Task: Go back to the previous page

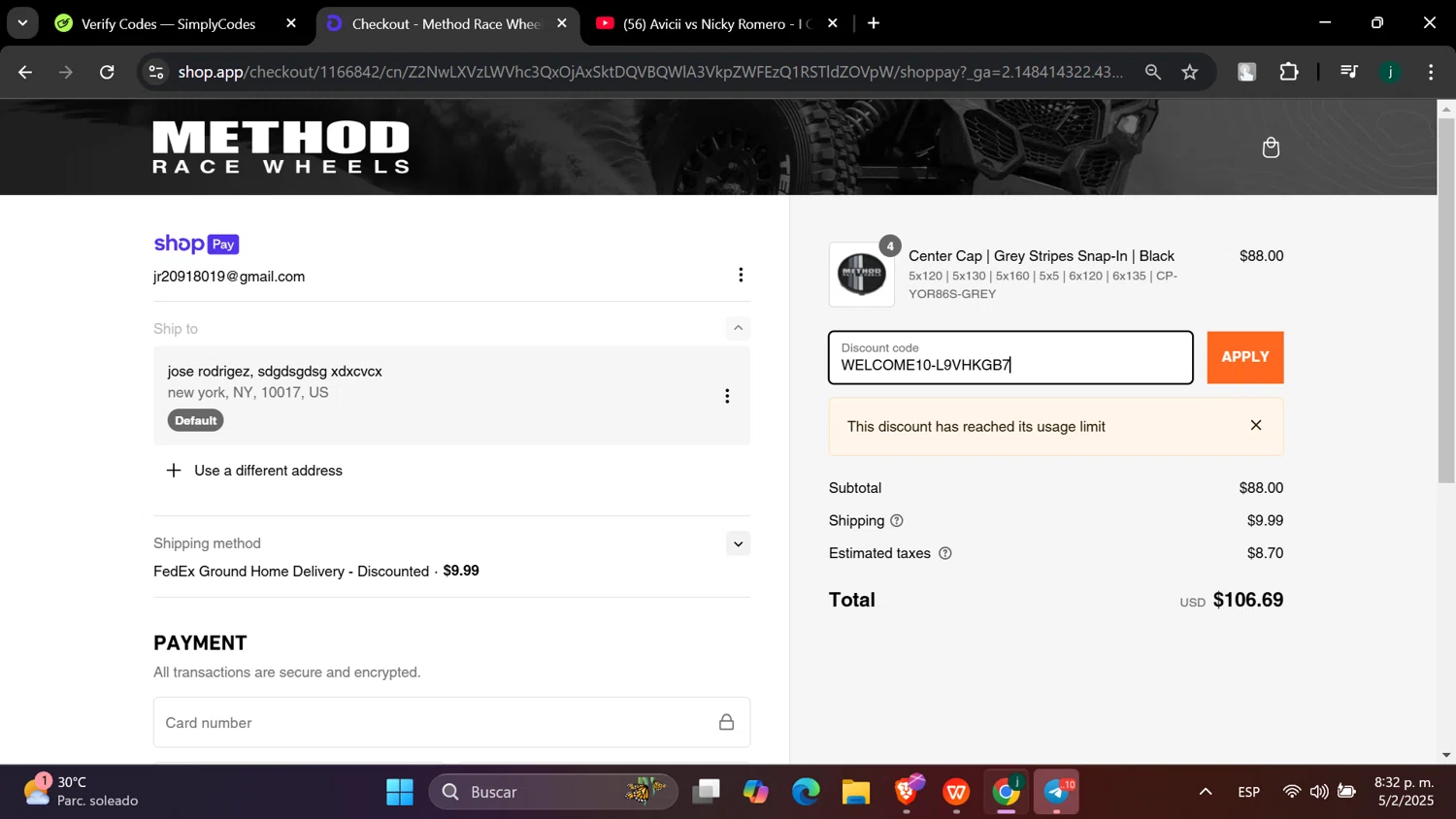Action: tap(25, 72)
